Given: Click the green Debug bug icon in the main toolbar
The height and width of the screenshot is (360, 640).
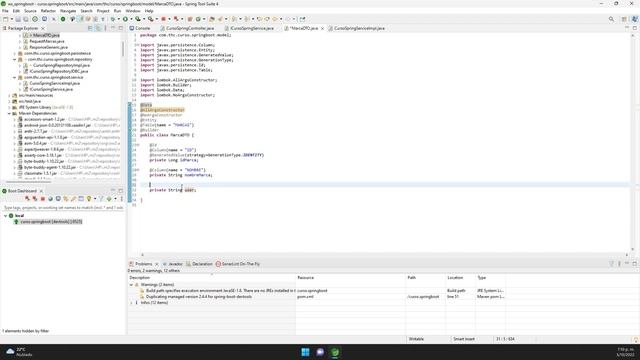Looking at the screenshot, I should coord(113,19).
